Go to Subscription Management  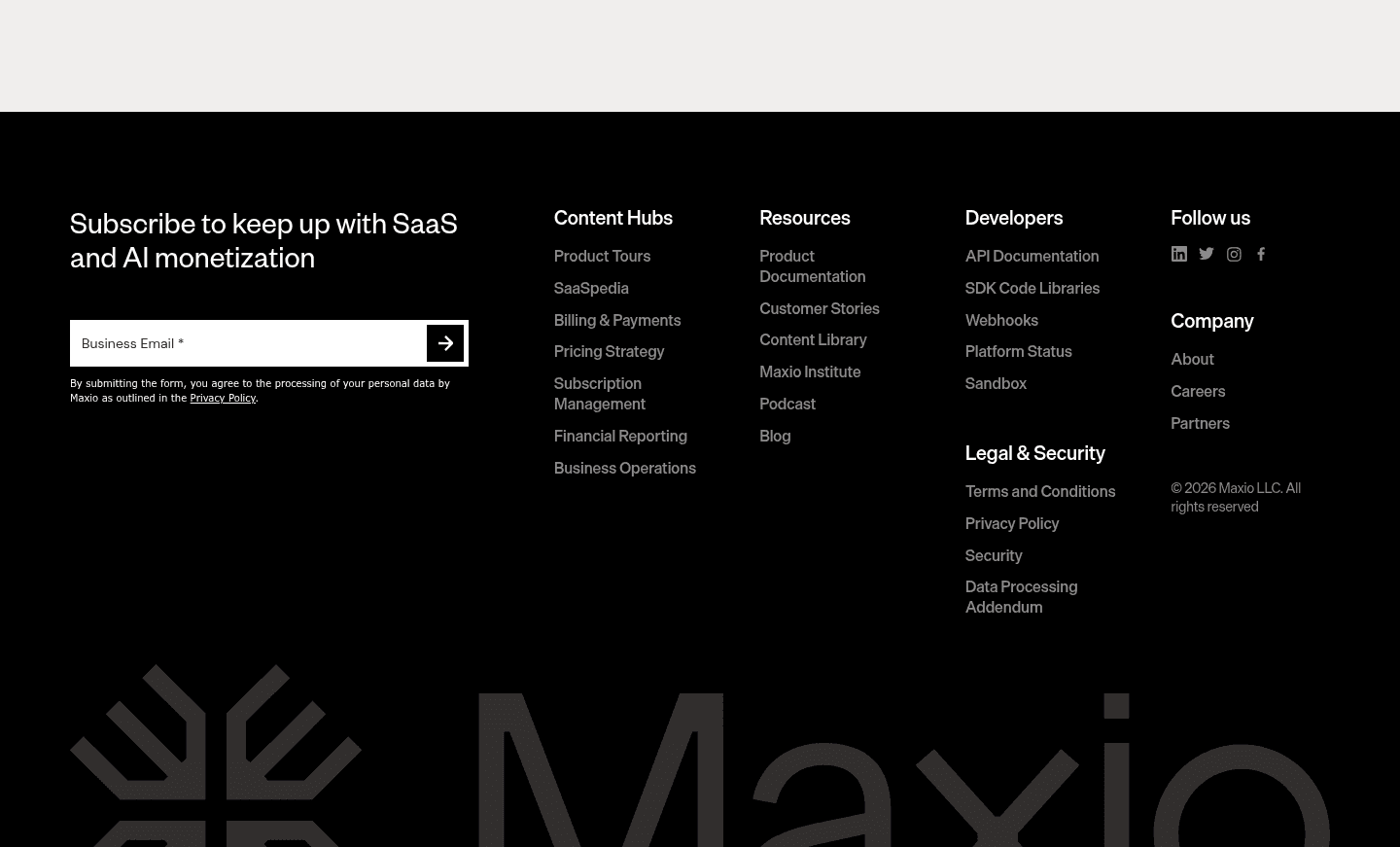[x=599, y=394]
